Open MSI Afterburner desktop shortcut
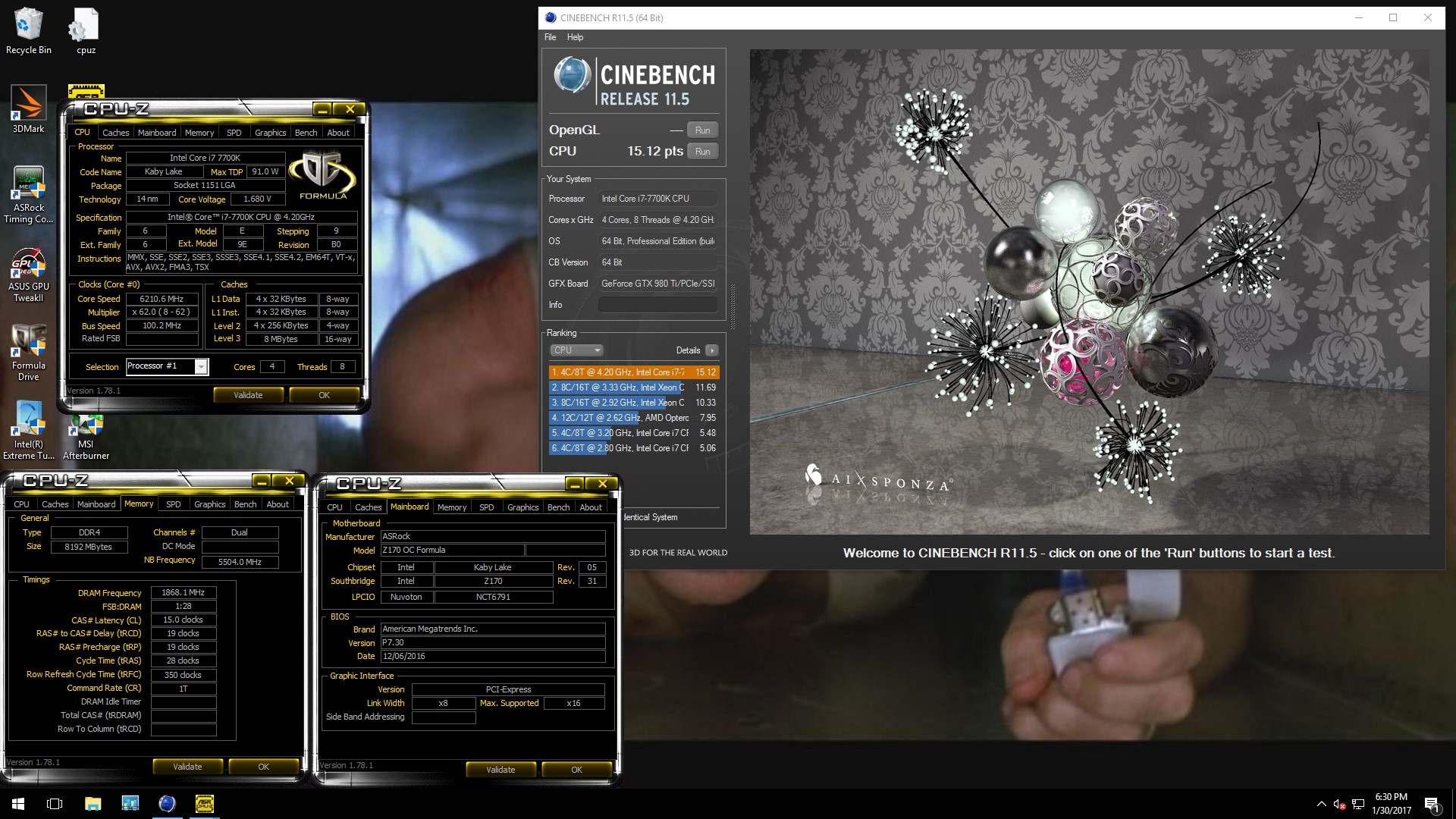 pyautogui.click(x=86, y=438)
